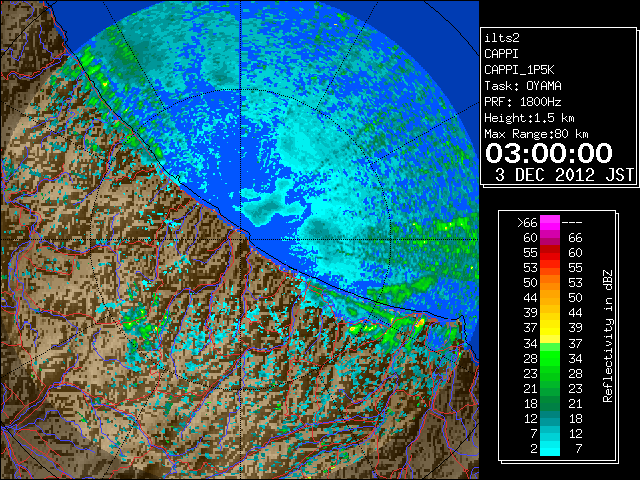Click the light orange 44–50 dBZ swatch
This screenshot has width=640, height=480.
pyautogui.click(x=550, y=298)
